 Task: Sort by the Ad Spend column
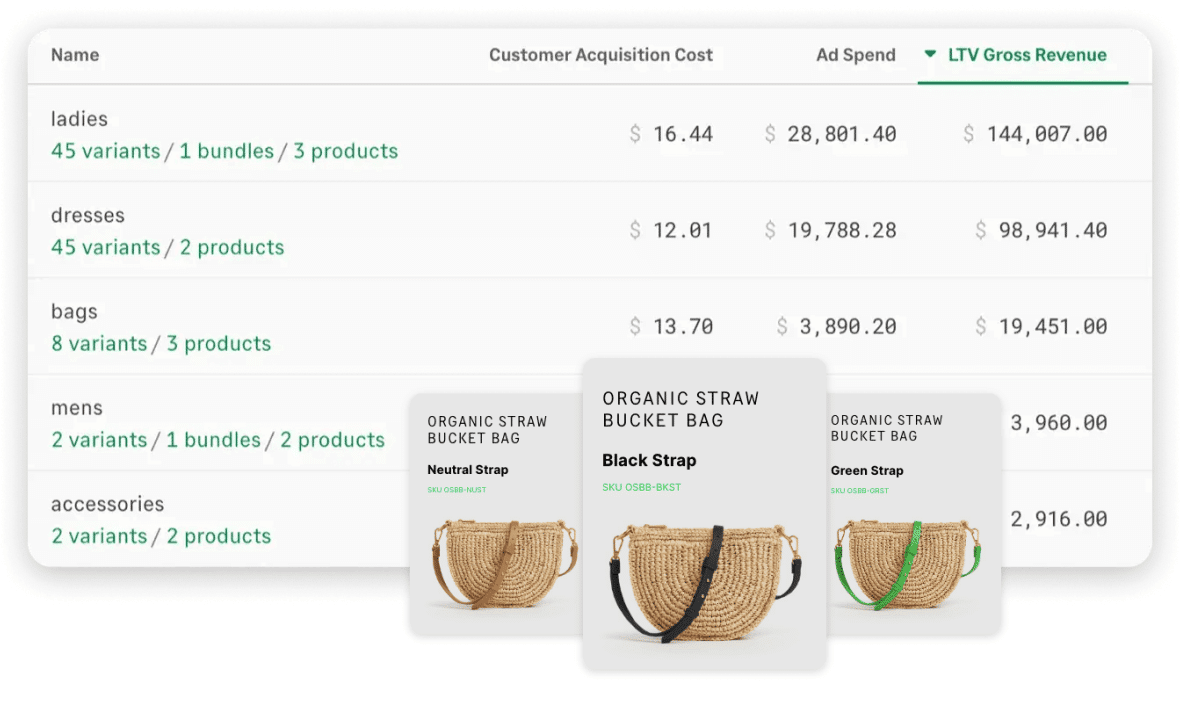point(856,55)
